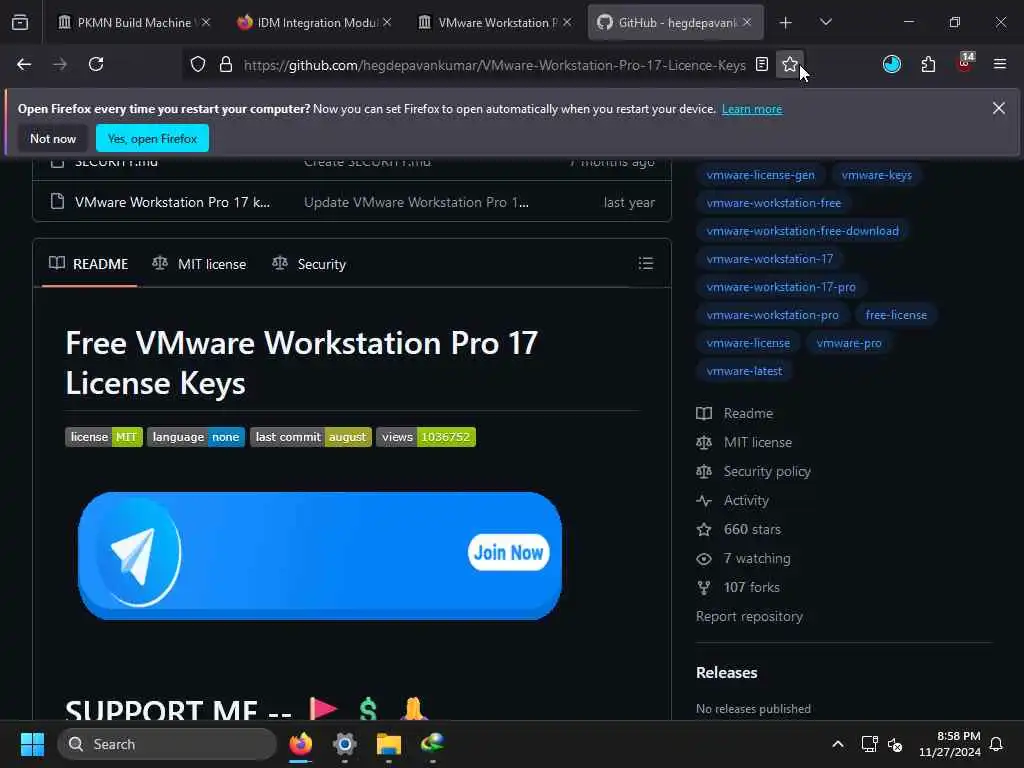This screenshot has height=768, width=1024.
Task: Close the GitHub hegdepavank tab
Action: point(747,22)
